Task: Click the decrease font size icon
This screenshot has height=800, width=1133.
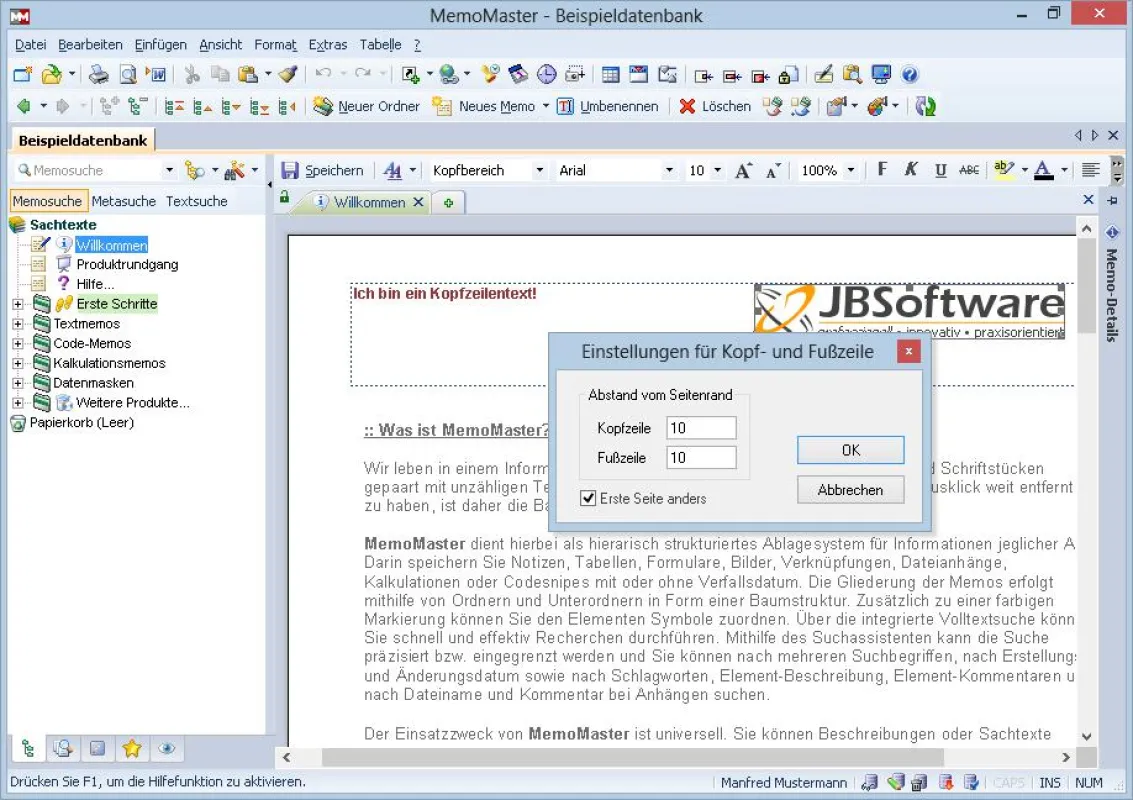Action: 772,171
